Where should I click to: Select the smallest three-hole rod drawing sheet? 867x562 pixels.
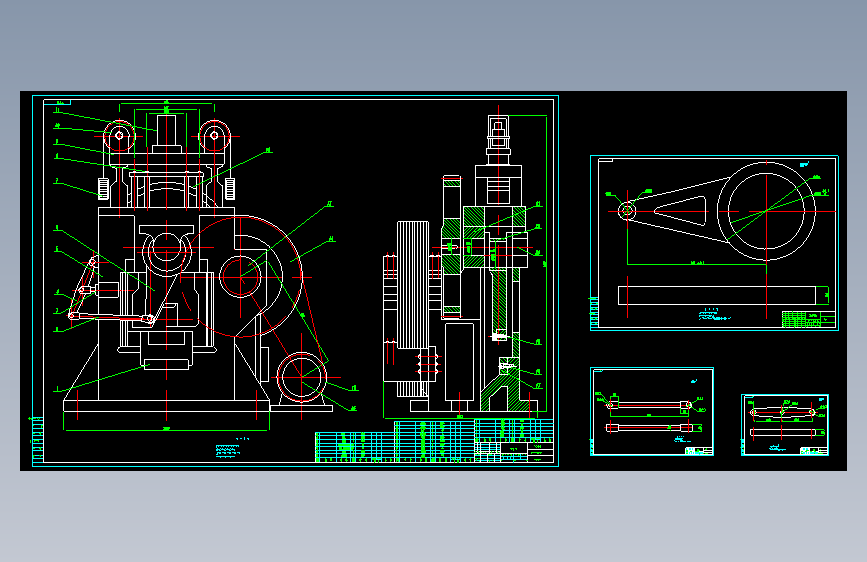pyautogui.click(x=785, y=425)
